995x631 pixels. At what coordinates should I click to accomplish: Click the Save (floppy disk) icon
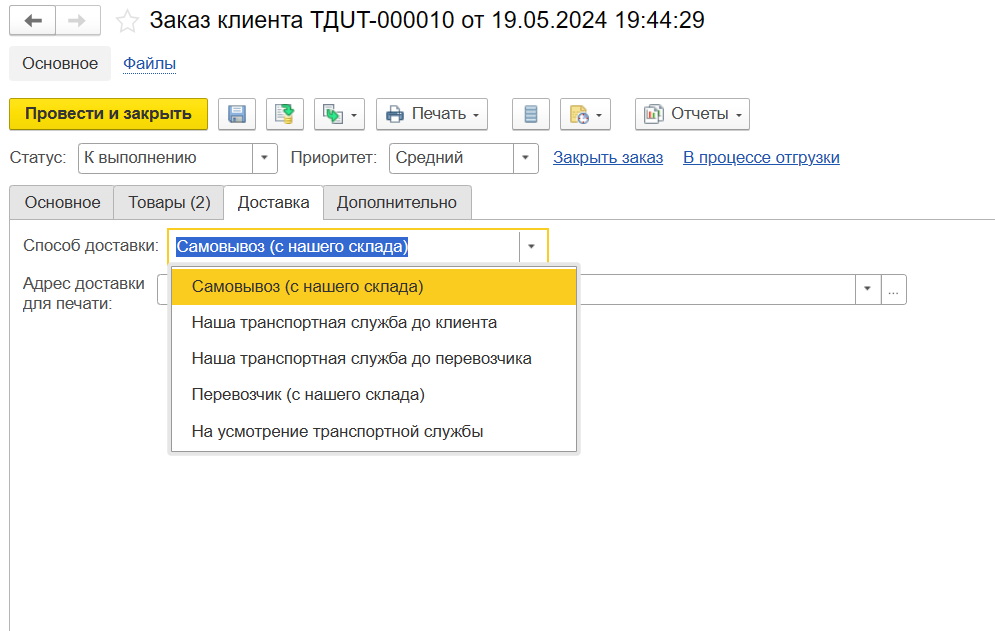coord(237,114)
